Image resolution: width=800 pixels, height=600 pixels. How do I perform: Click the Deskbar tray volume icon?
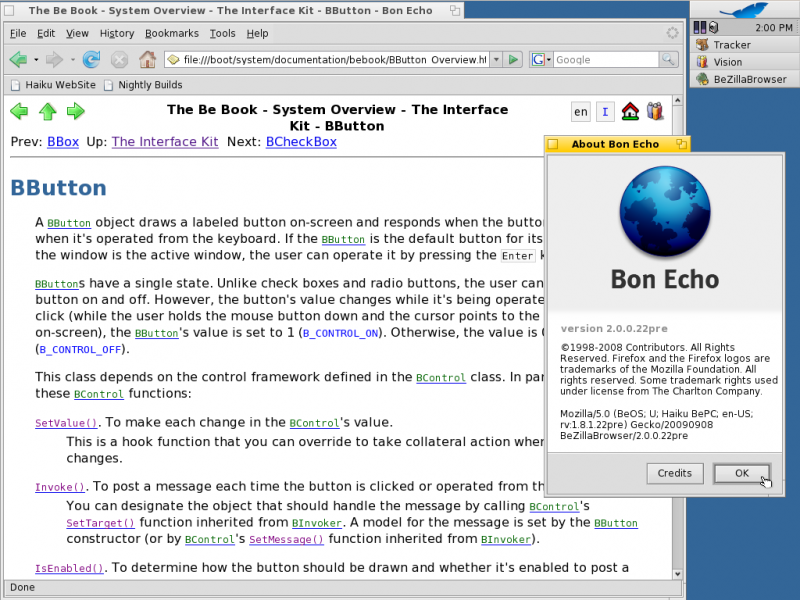713,27
